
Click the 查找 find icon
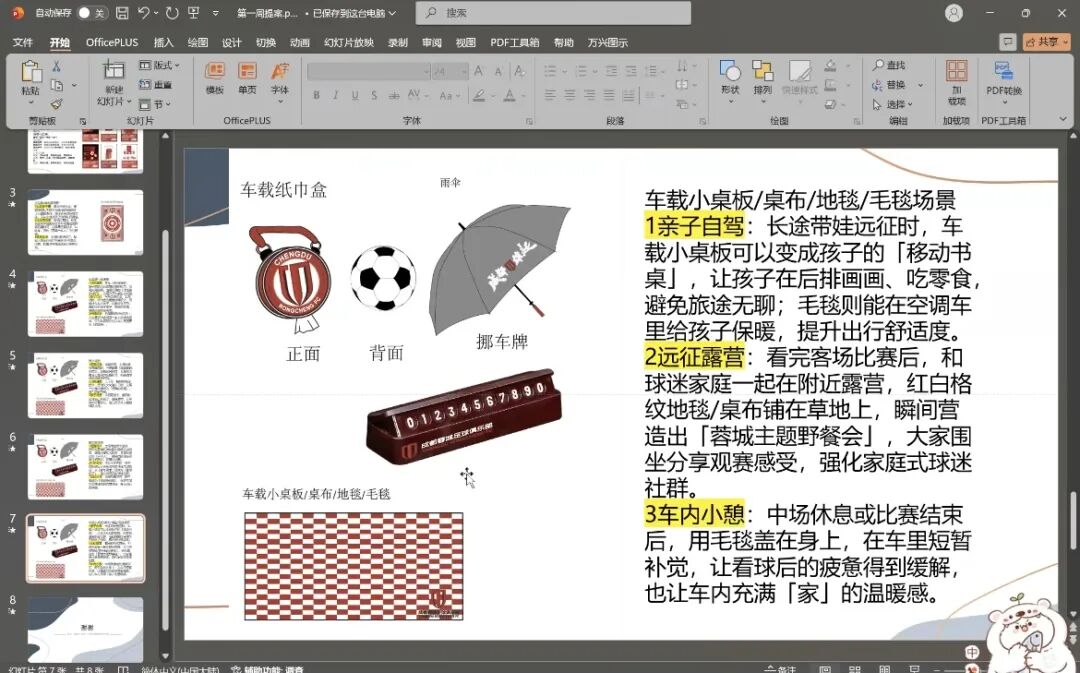[889, 65]
